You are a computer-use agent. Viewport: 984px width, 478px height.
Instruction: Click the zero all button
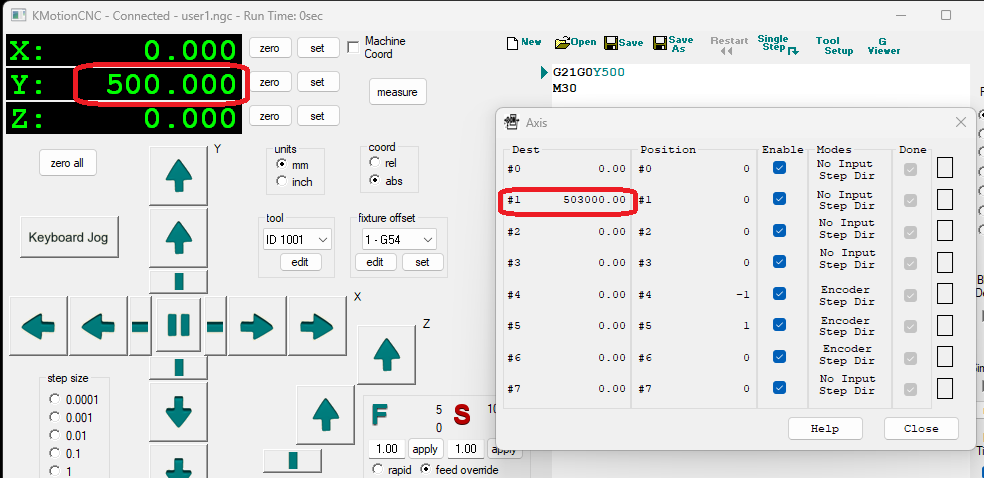(x=68, y=163)
